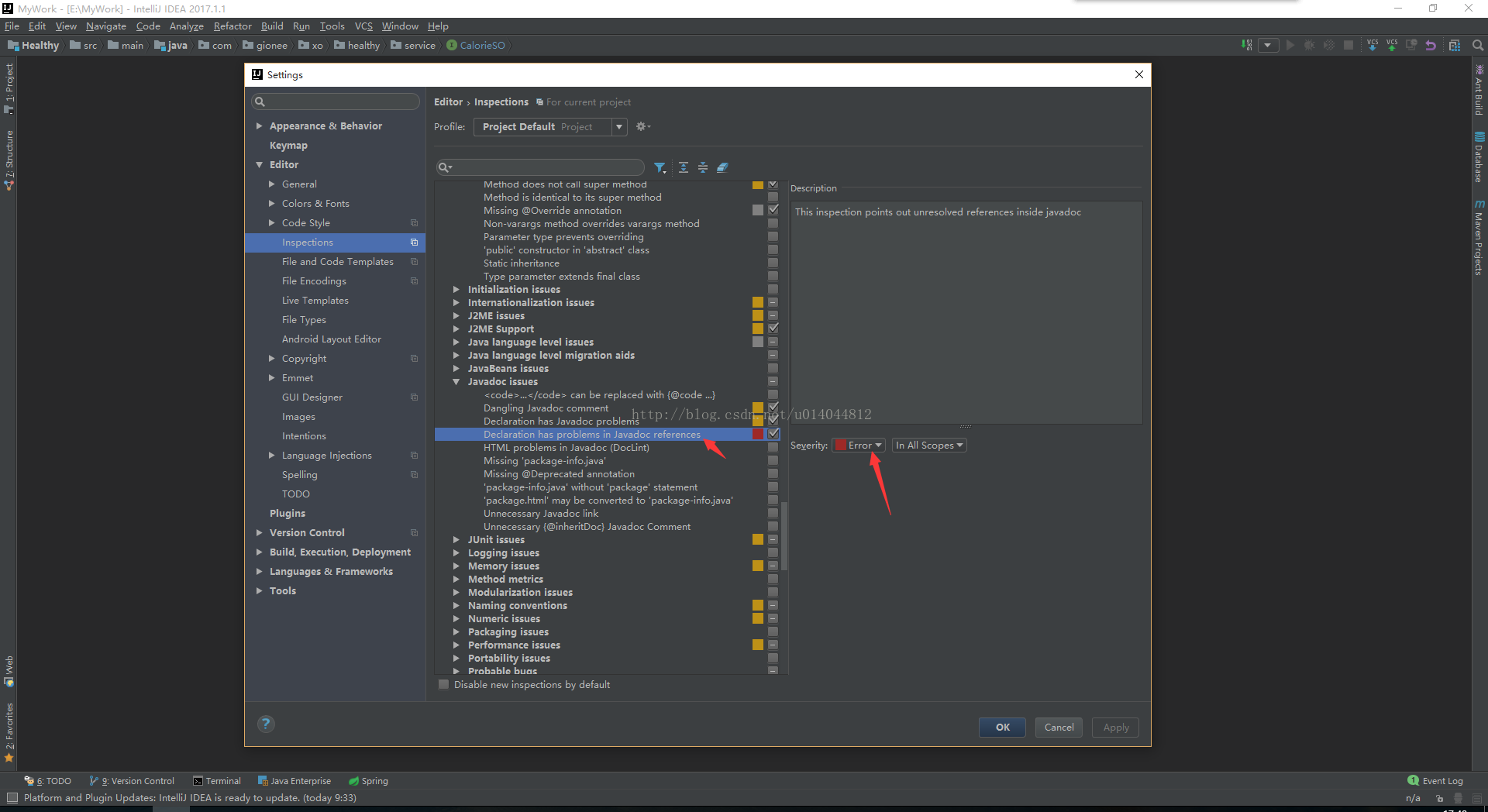
Task: Select the Keymap settings page
Action: coord(288,145)
